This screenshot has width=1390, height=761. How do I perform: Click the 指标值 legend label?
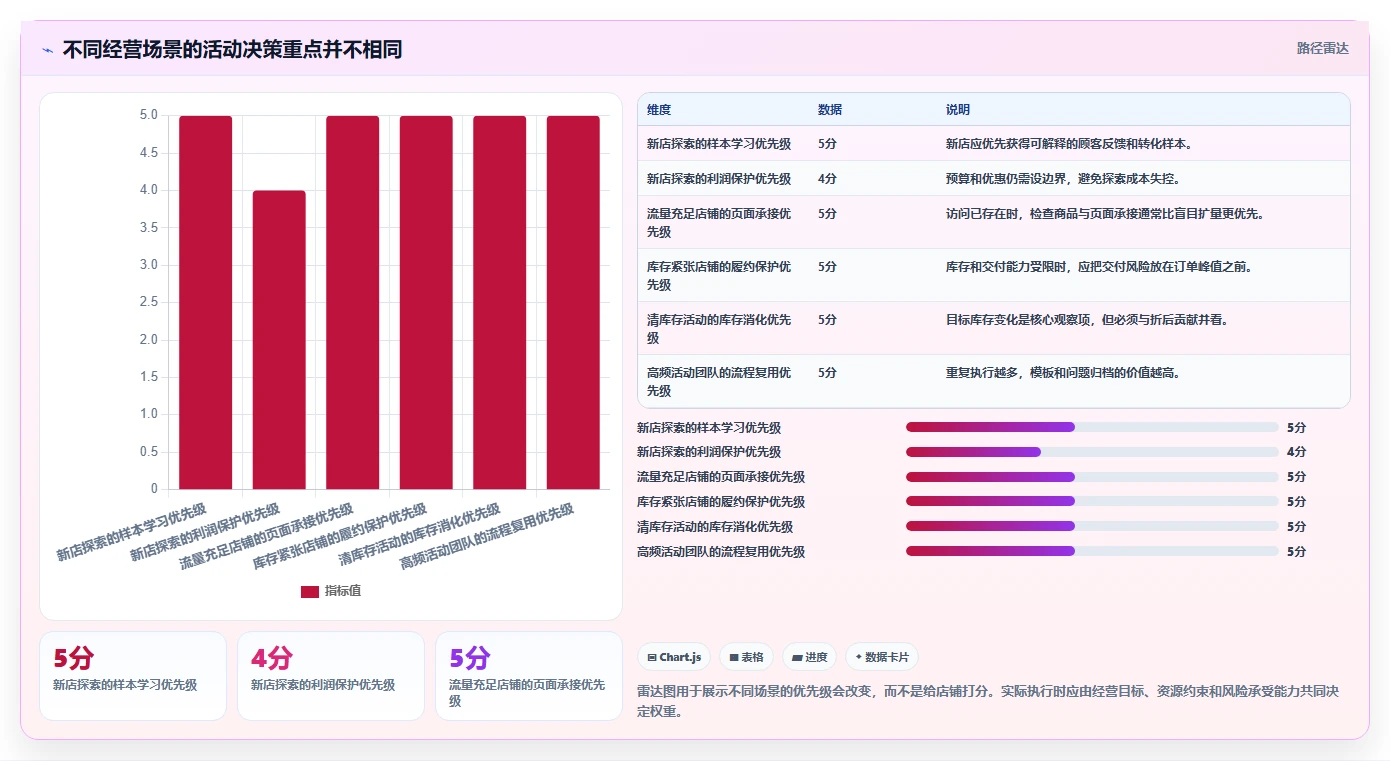(x=343, y=591)
